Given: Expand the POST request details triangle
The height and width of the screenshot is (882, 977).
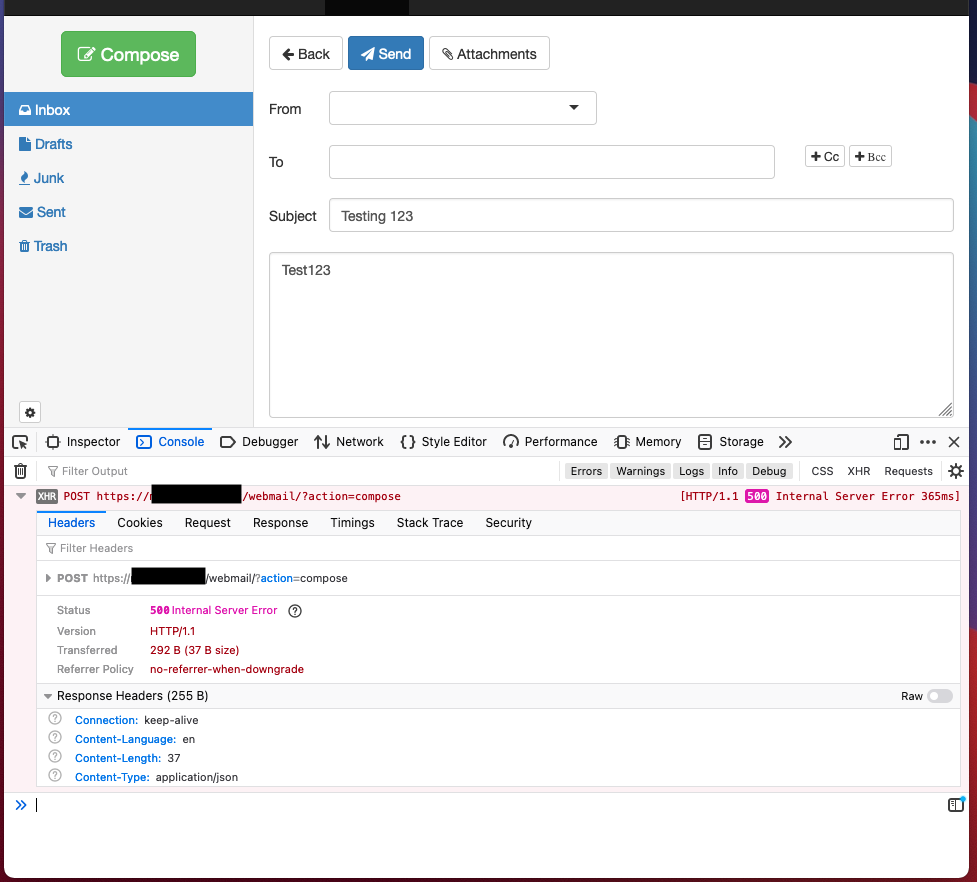Looking at the screenshot, I should pos(48,577).
